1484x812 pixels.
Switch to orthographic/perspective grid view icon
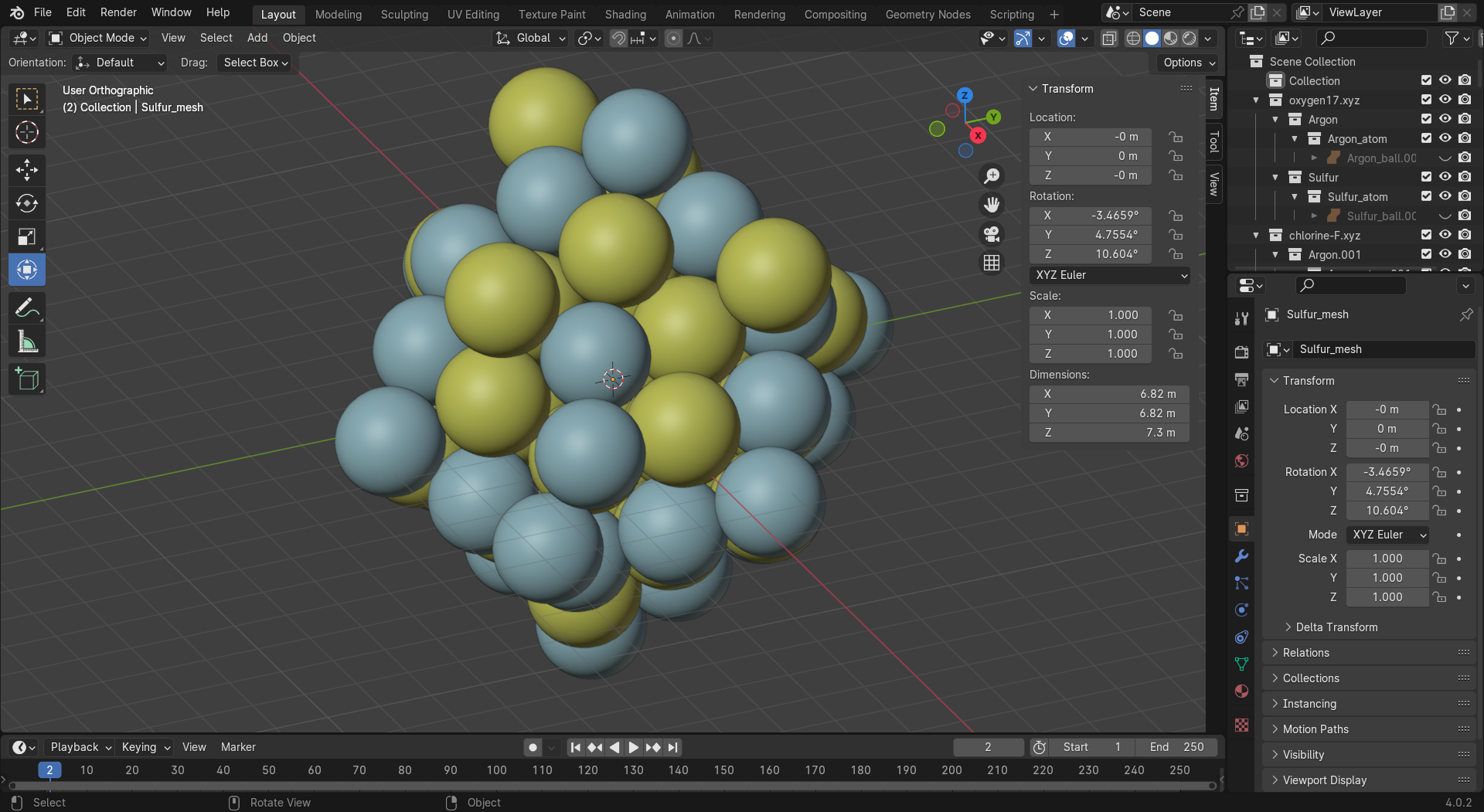coord(992,263)
